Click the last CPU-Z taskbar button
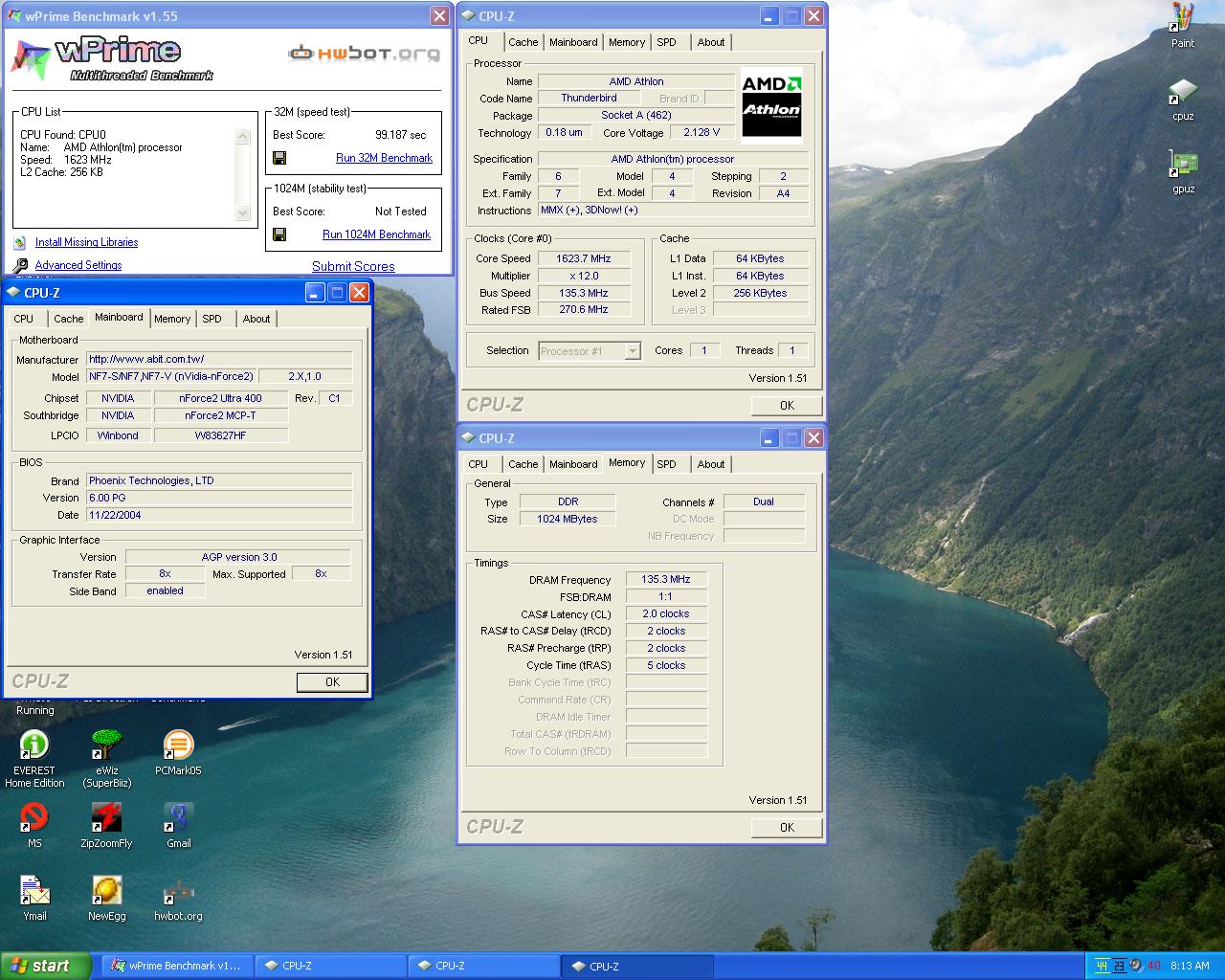The height and width of the screenshot is (980, 1225). coord(638,966)
